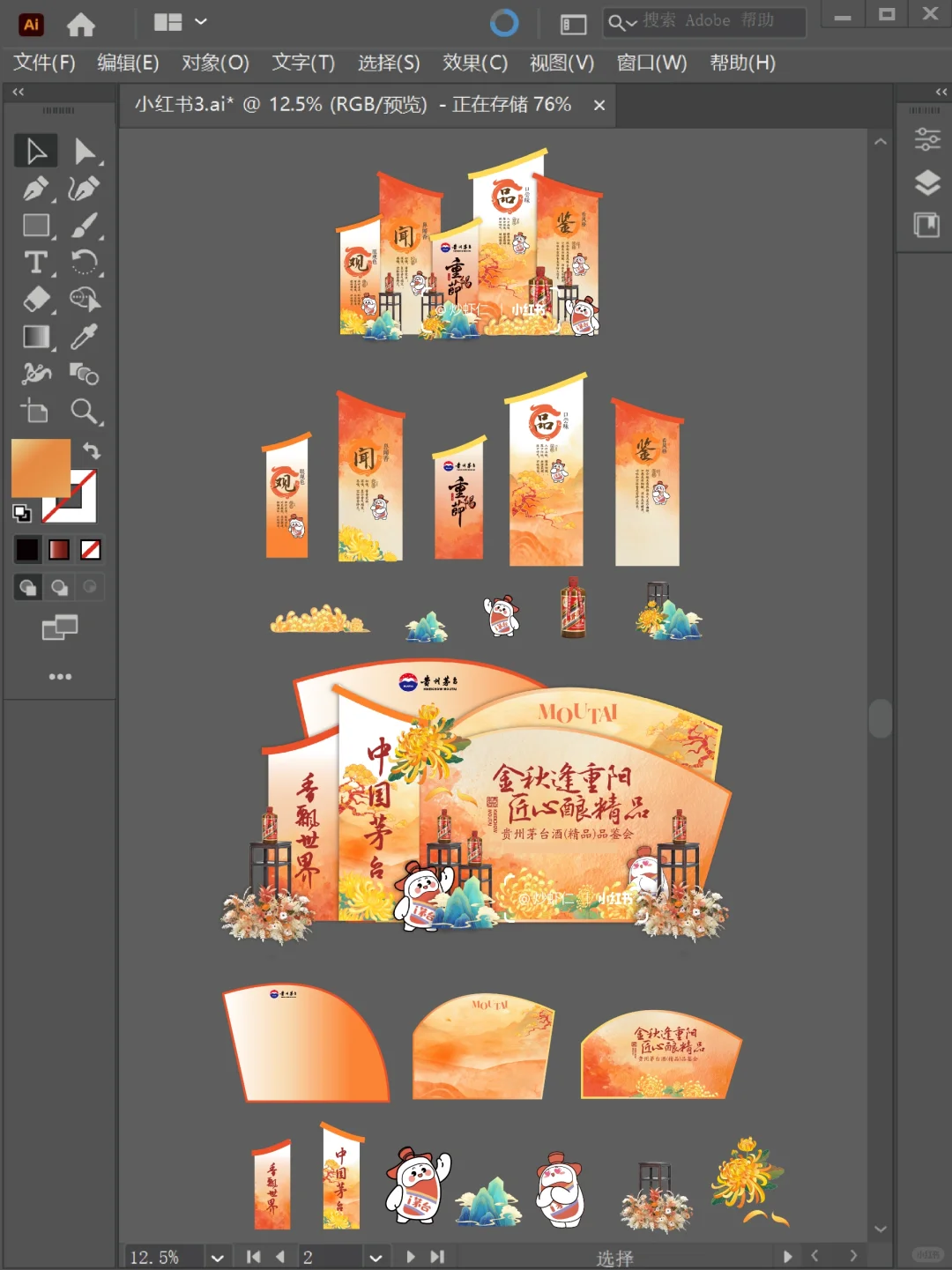Image resolution: width=952 pixels, height=1270 pixels.
Task: Go to previous artboard
Action: [280, 1257]
